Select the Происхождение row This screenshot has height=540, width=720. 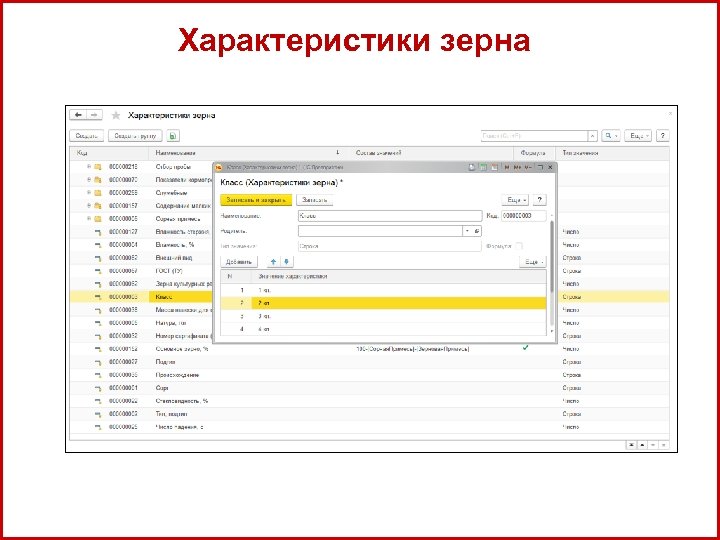pos(369,375)
